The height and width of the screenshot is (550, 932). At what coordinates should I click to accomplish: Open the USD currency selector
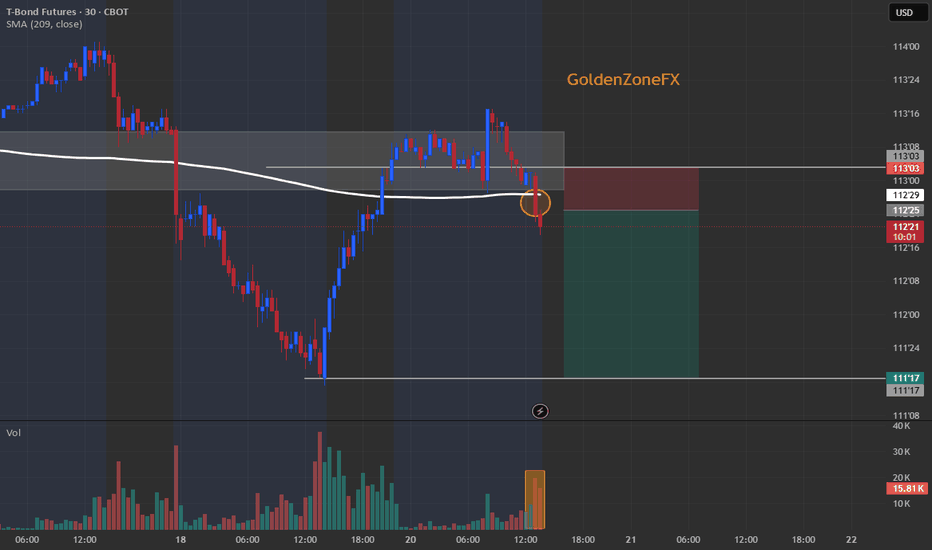tap(908, 12)
